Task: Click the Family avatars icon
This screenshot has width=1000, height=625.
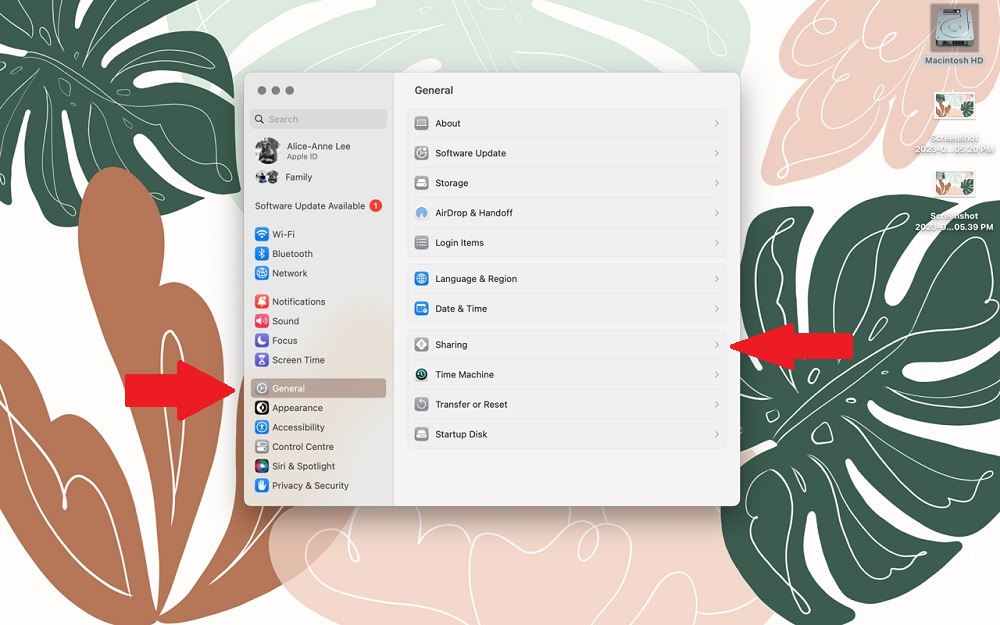Action: pos(267,177)
